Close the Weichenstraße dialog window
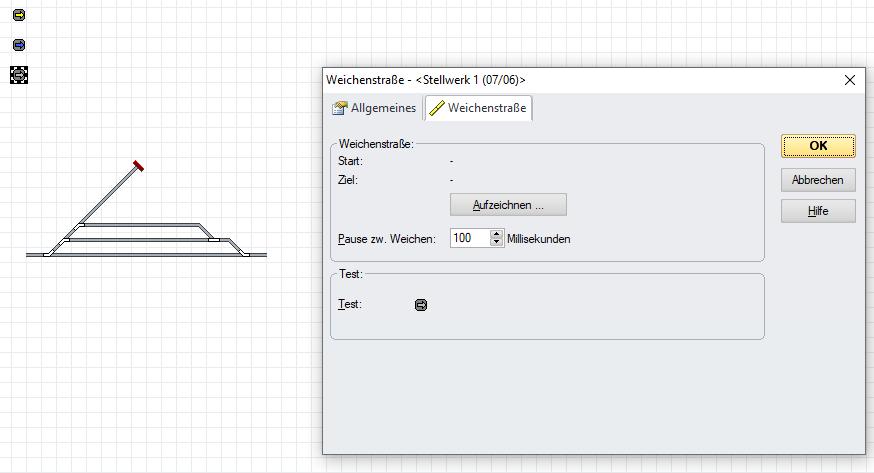 (850, 80)
